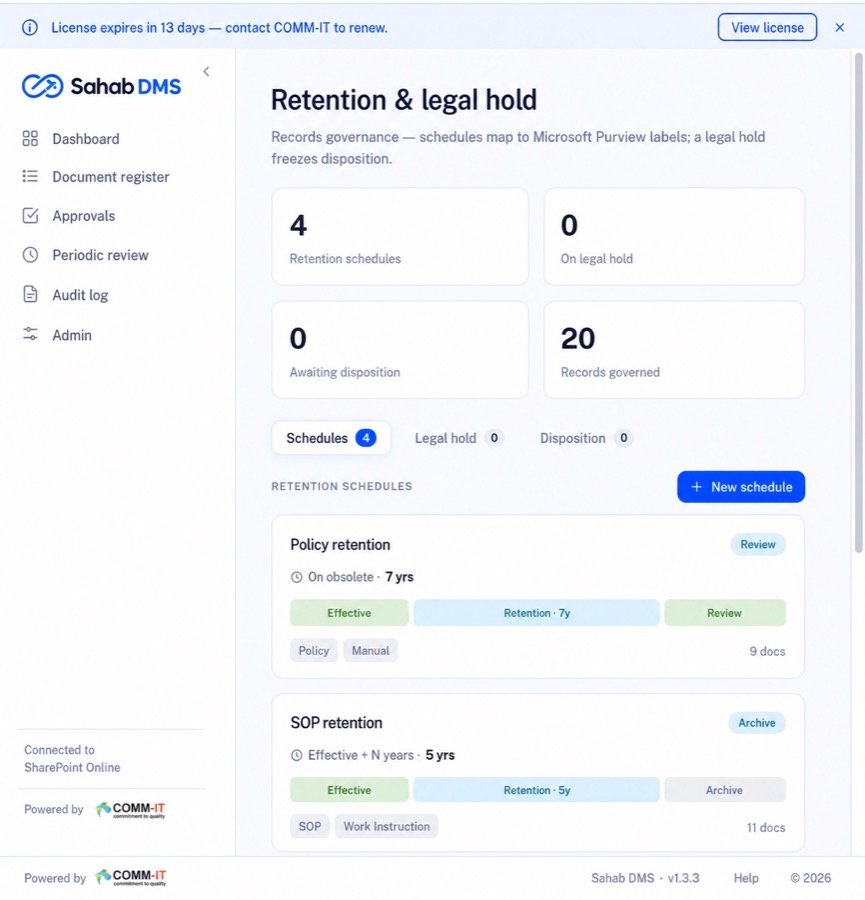The width and height of the screenshot is (865, 900).
Task: Click the Retention · 7y bar segment
Action: (x=537, y=612)
